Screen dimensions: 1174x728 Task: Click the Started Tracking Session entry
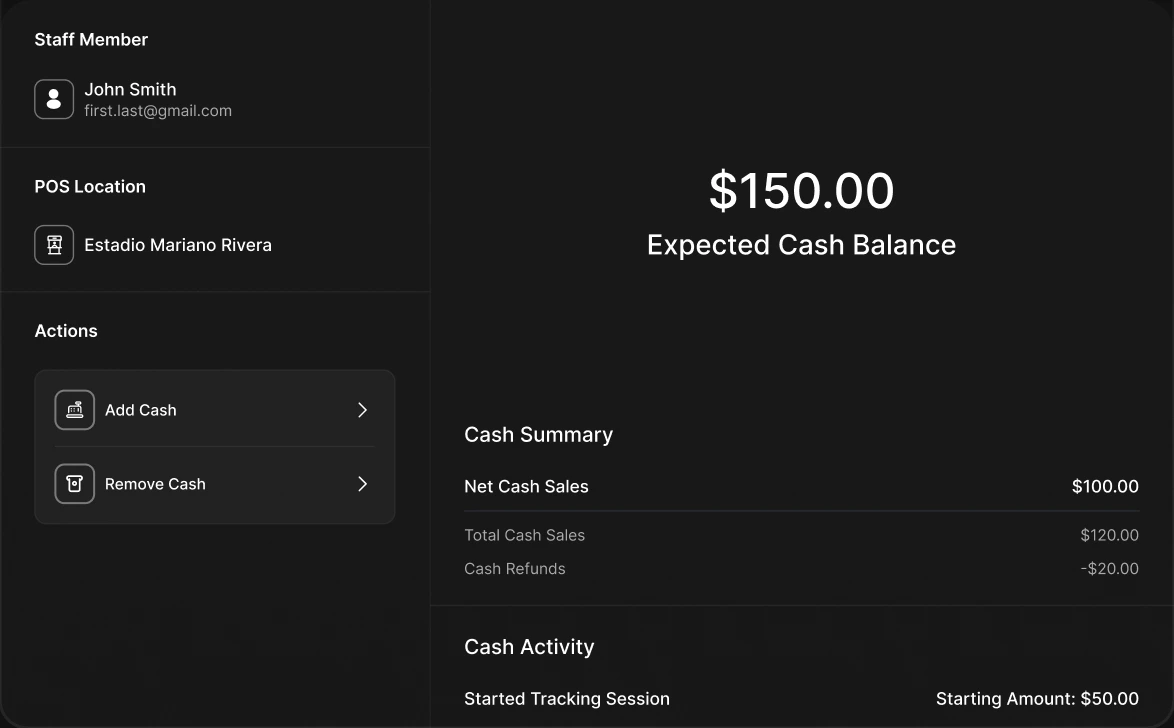567,699
